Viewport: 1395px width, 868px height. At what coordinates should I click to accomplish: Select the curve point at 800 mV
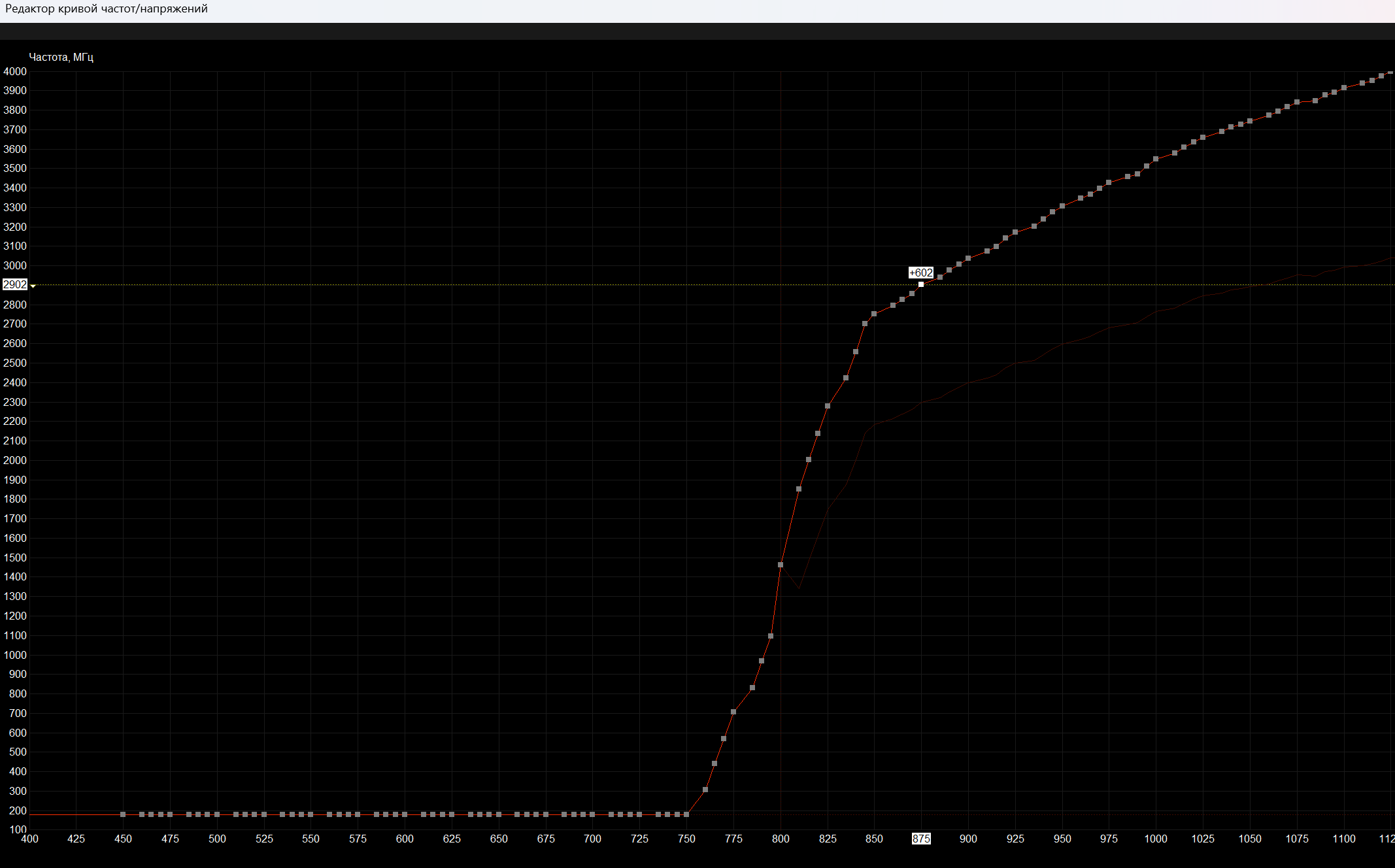[x=781, y=565]
